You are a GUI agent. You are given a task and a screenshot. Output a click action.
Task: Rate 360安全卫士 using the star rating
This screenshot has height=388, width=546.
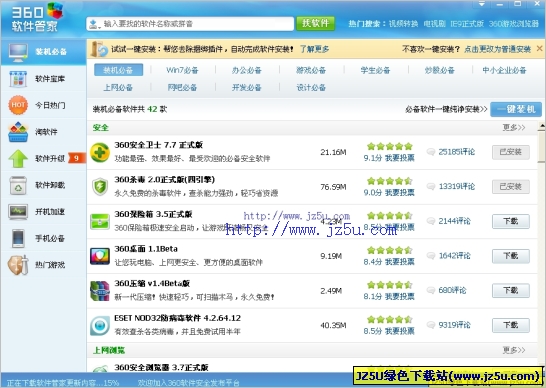(390, 146)
